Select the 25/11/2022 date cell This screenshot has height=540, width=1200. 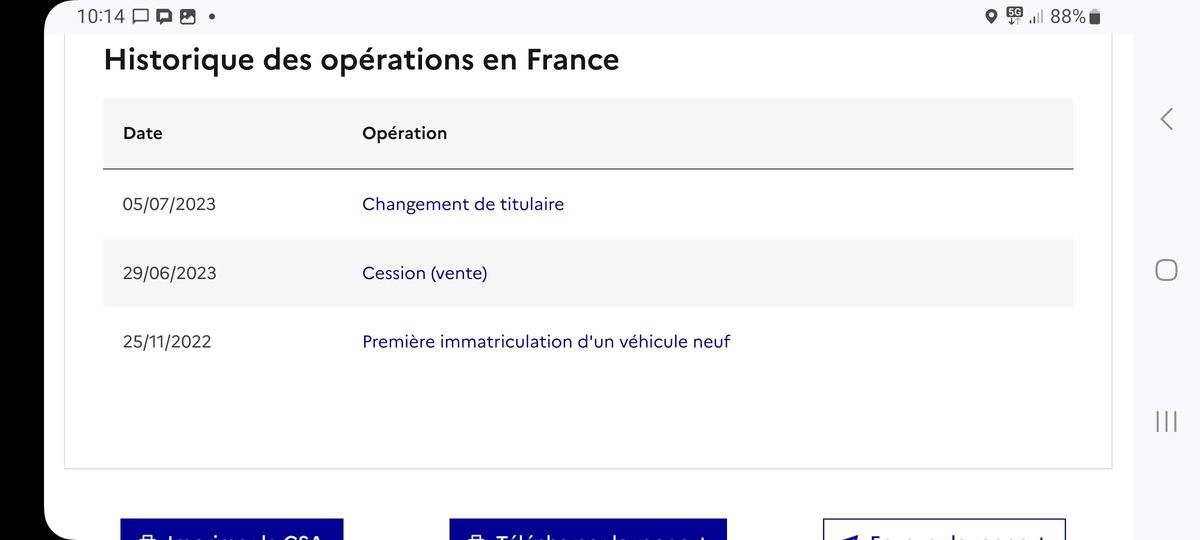tap(167, 342)
